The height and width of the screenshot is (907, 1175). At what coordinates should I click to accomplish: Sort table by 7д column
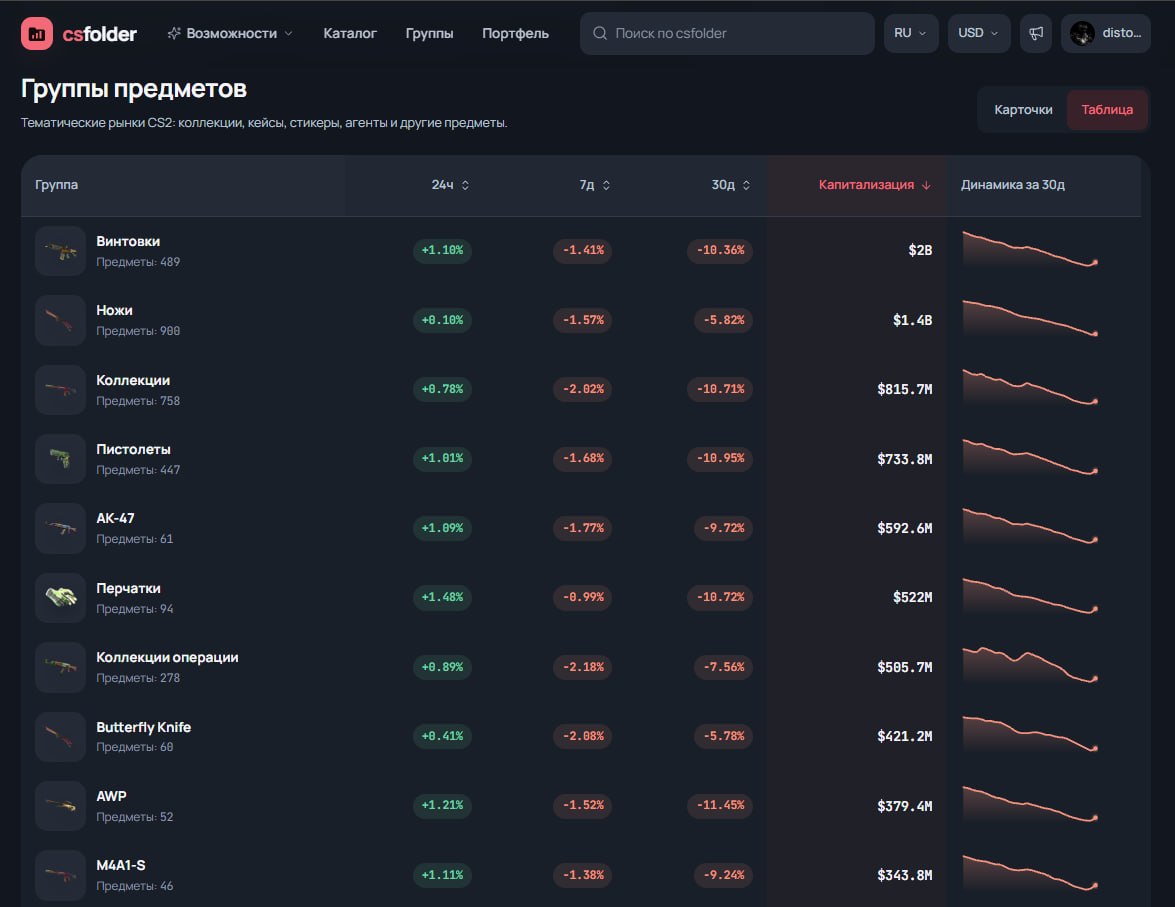(595, 184)
